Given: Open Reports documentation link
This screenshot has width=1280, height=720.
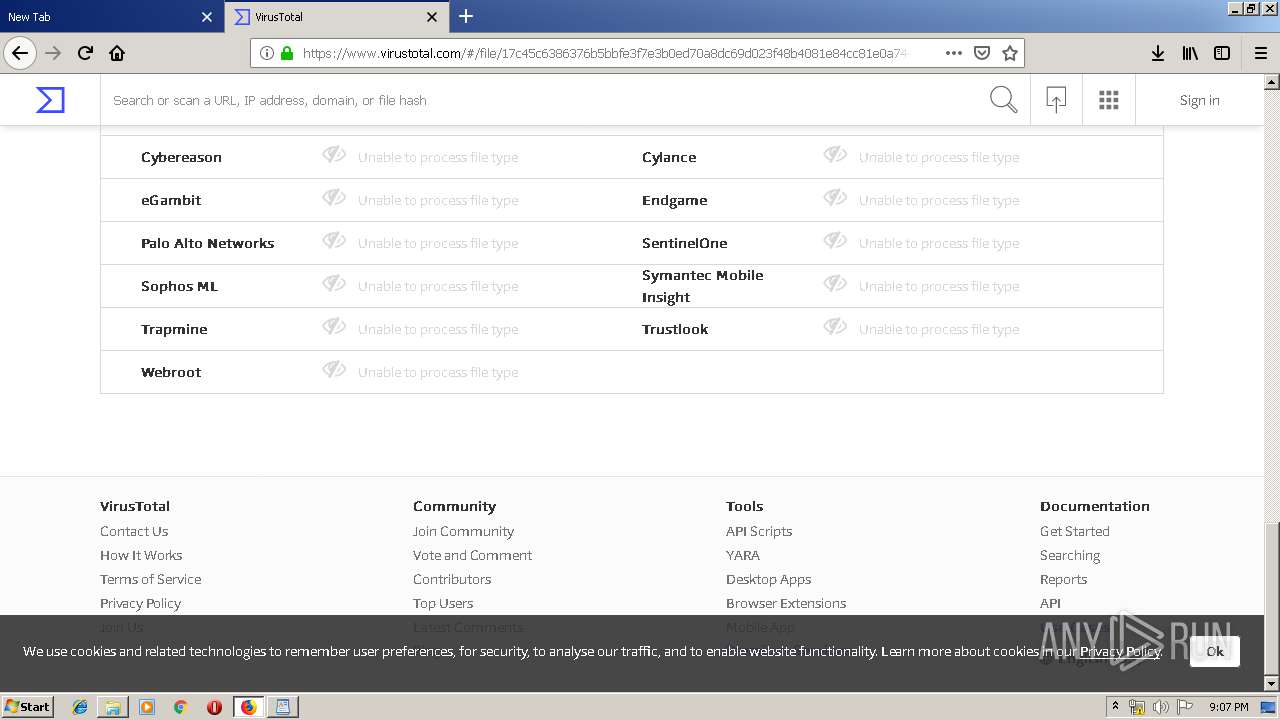Looking at the screenshot, I should (x=1063, y=579).
